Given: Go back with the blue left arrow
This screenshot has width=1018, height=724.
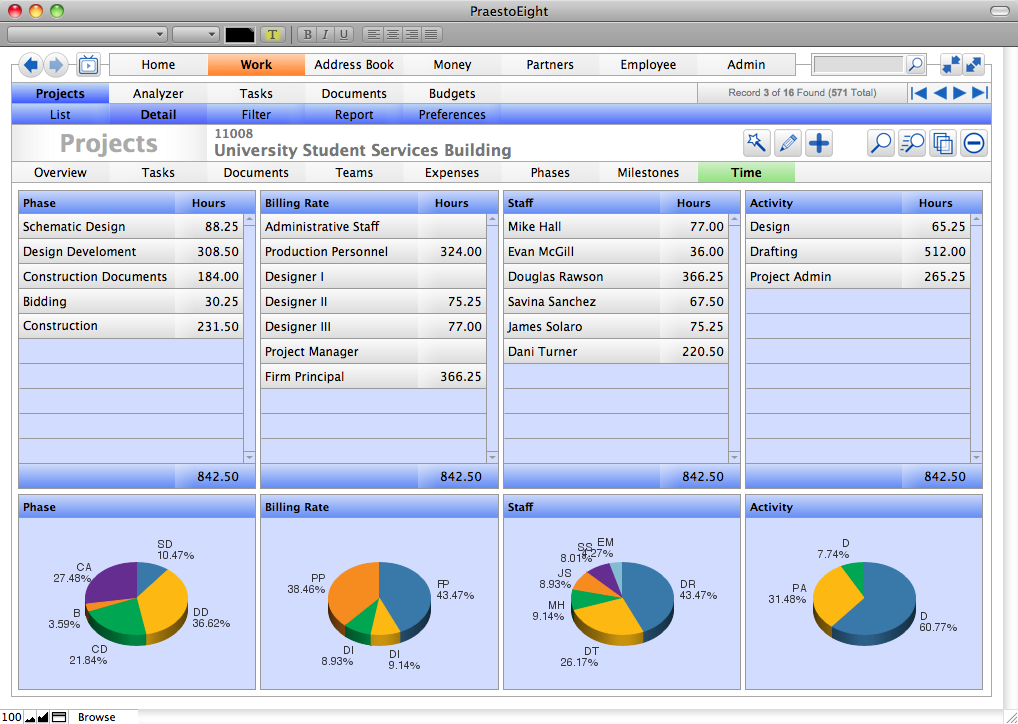Looking at the screenshot, I should [x=31, y=65].
